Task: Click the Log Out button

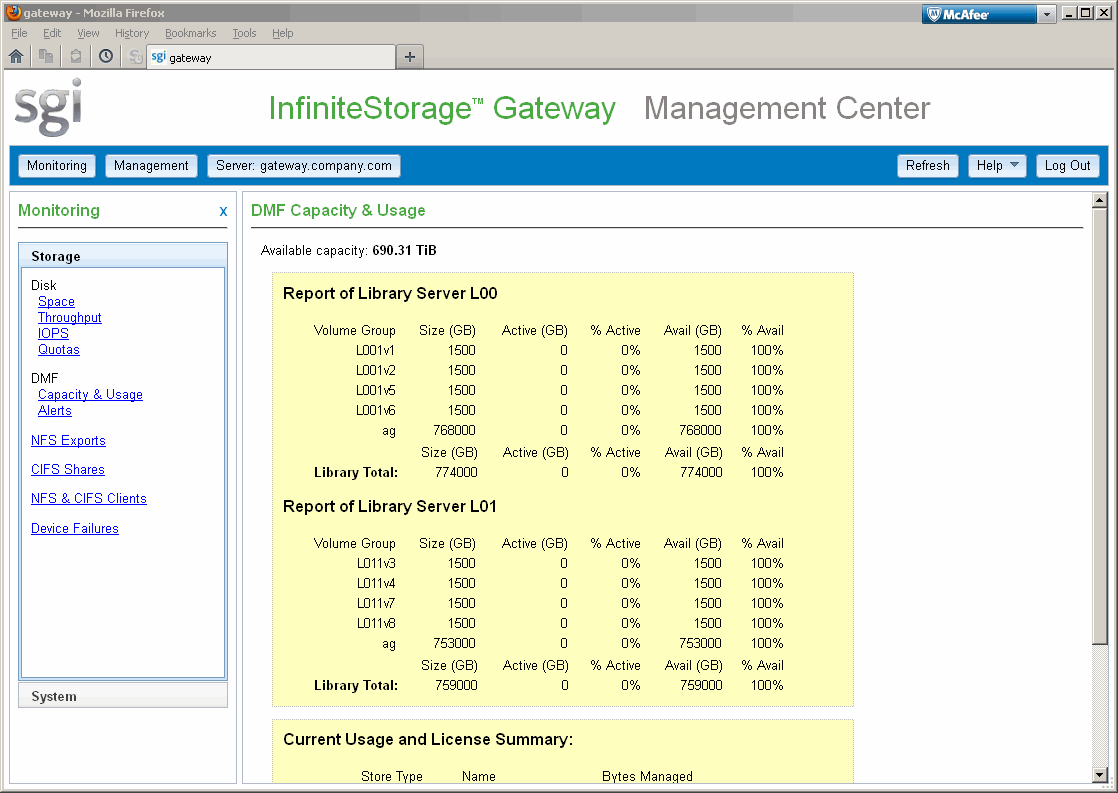Action: pos(1067,165)
